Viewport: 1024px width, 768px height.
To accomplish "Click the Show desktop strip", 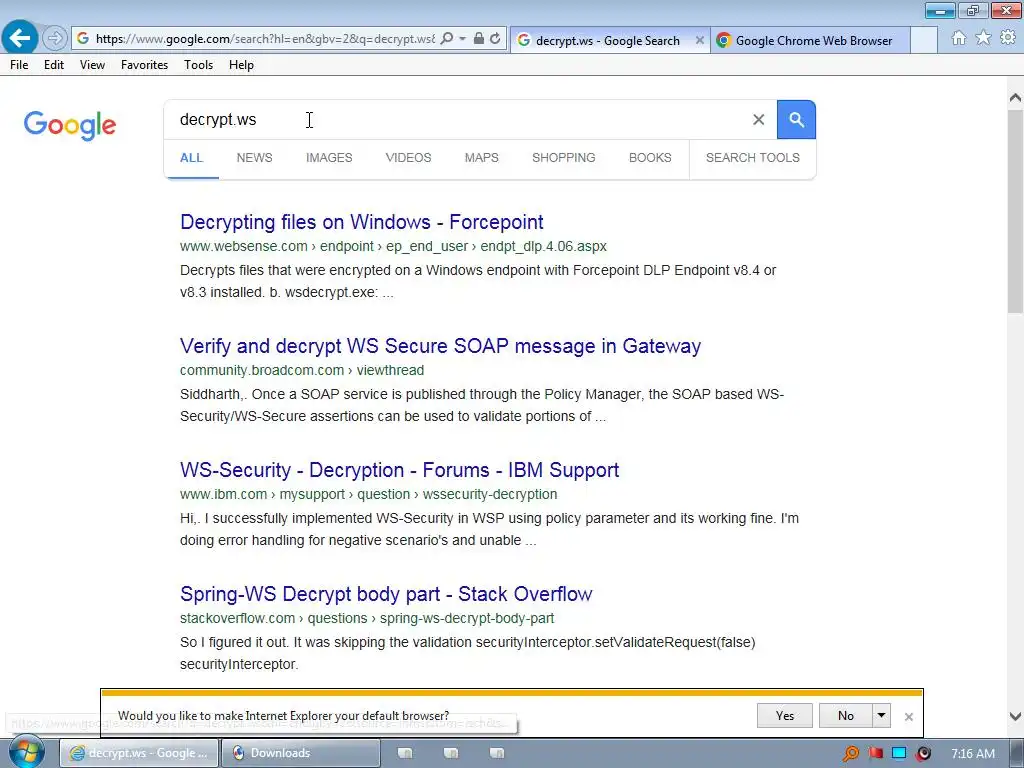I will click(x=1016, y=754).
